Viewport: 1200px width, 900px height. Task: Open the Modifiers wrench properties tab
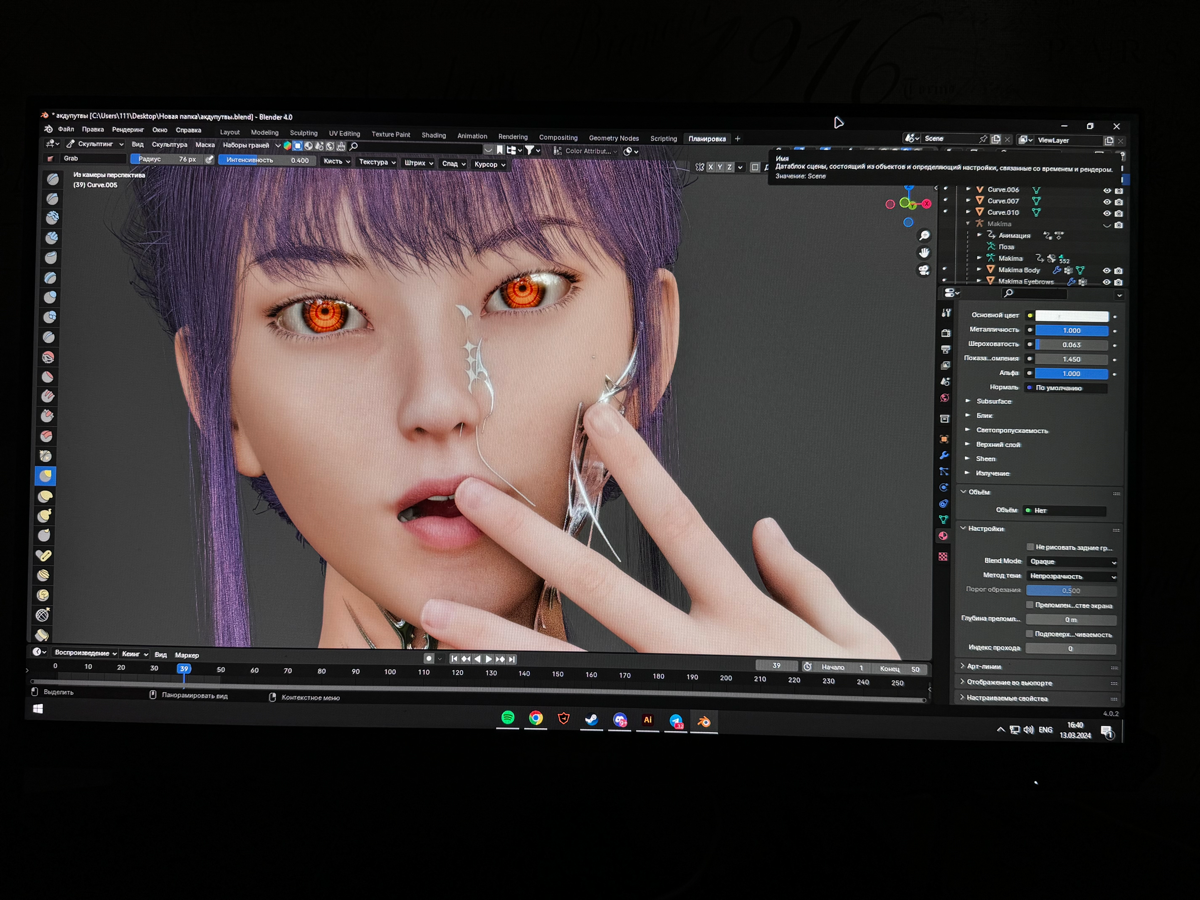[944, 455]
